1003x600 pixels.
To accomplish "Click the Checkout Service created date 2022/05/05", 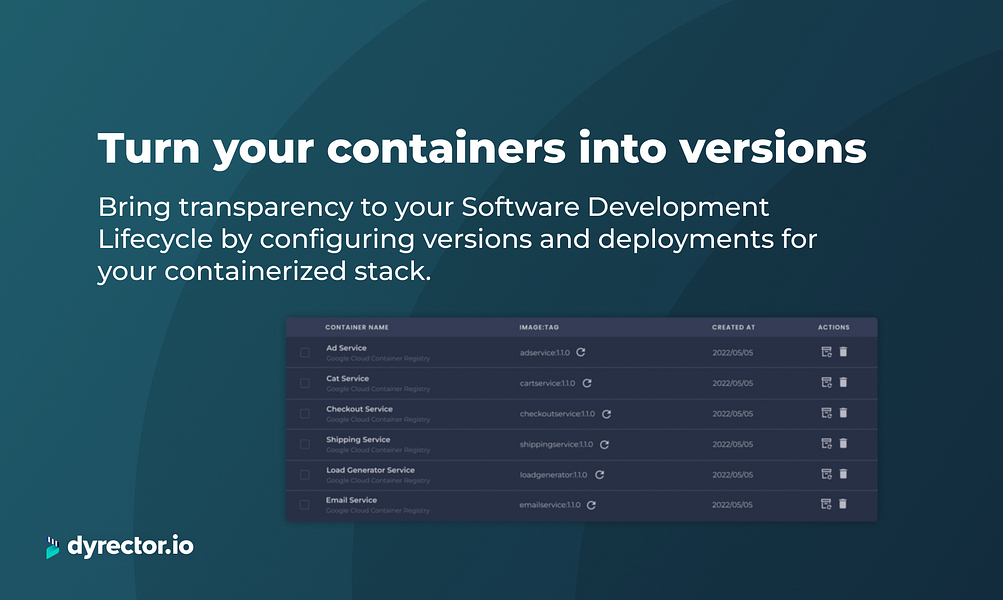I will tap(733, 414).
